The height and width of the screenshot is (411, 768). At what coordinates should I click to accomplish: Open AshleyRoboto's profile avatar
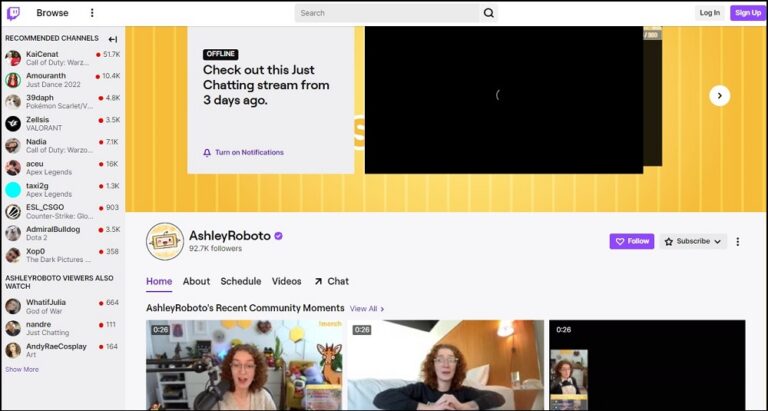tap(165, 241)
